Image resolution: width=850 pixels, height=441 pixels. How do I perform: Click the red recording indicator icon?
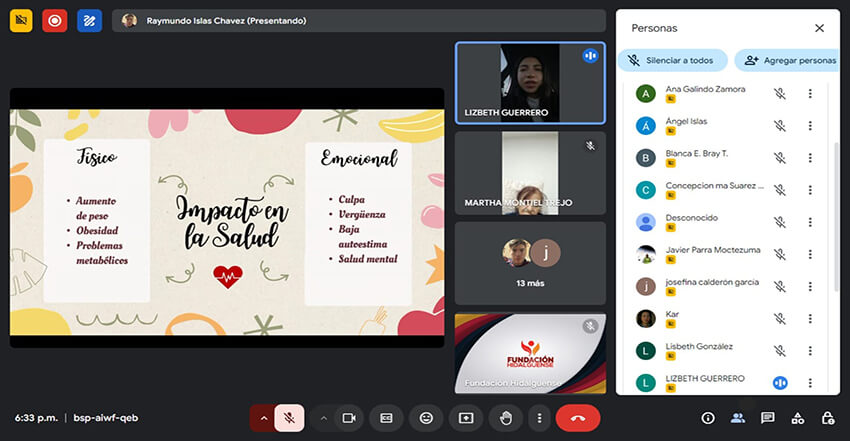point(54,20)
